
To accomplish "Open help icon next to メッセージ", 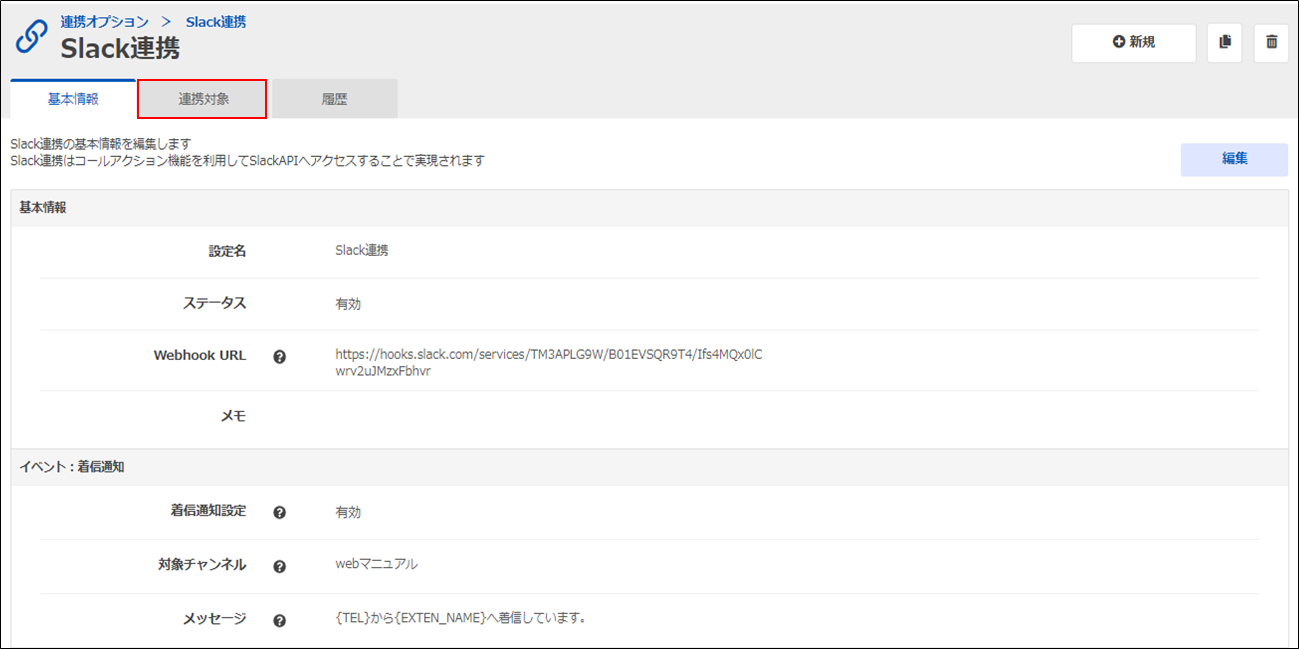I will [x=280, y=620].
